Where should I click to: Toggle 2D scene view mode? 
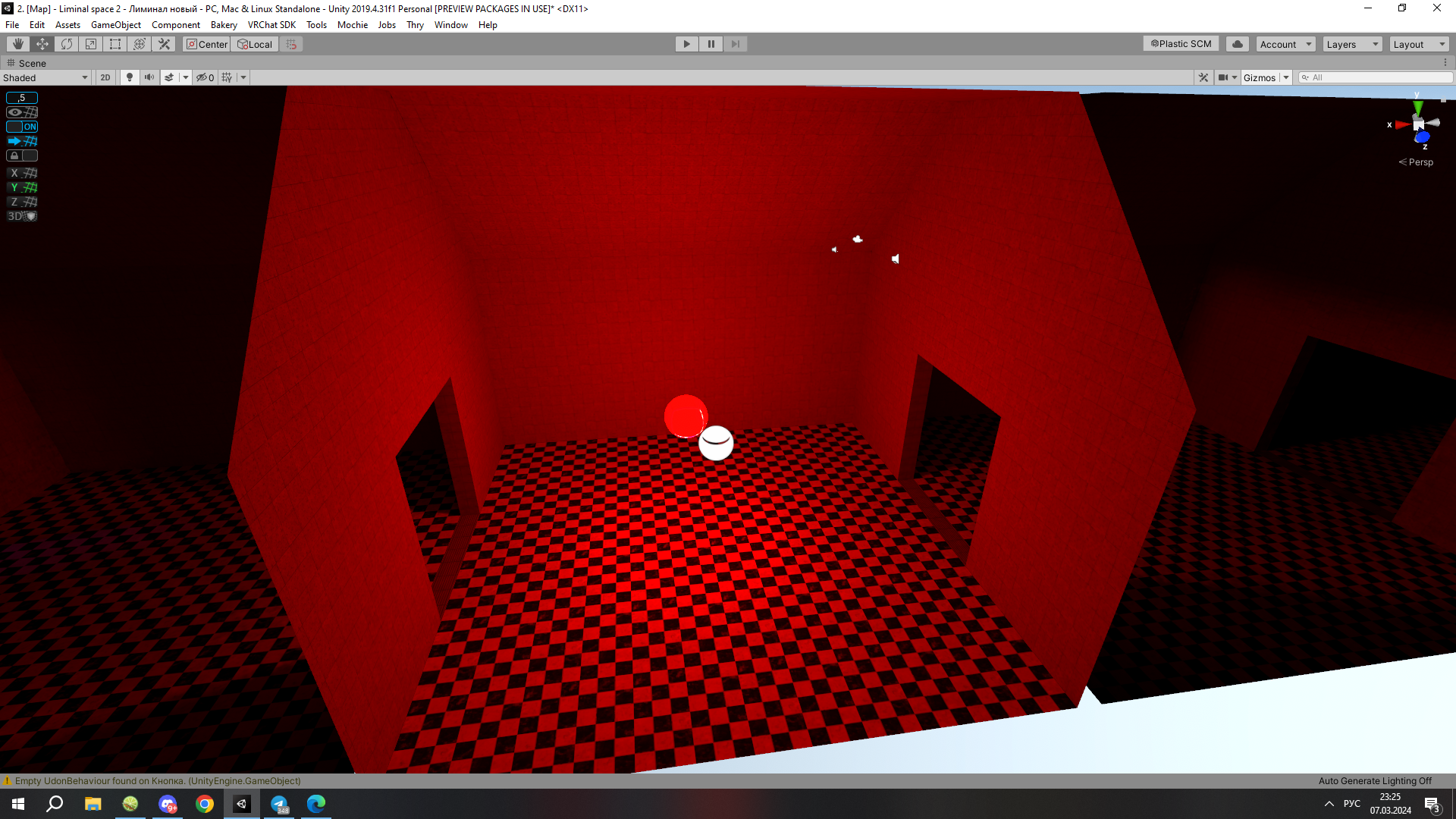point(105,77)
